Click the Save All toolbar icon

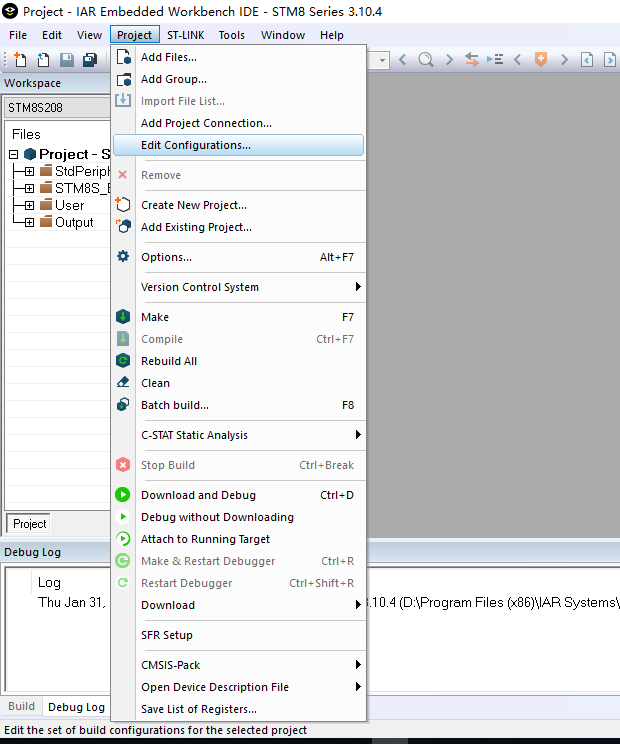(x=90, y=60)
